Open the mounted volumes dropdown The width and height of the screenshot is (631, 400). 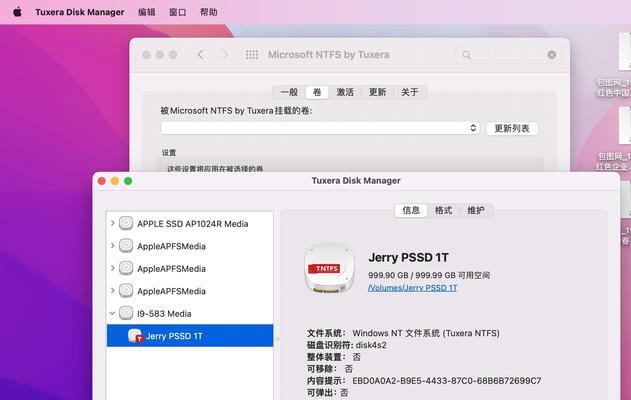tap(320, 128)
